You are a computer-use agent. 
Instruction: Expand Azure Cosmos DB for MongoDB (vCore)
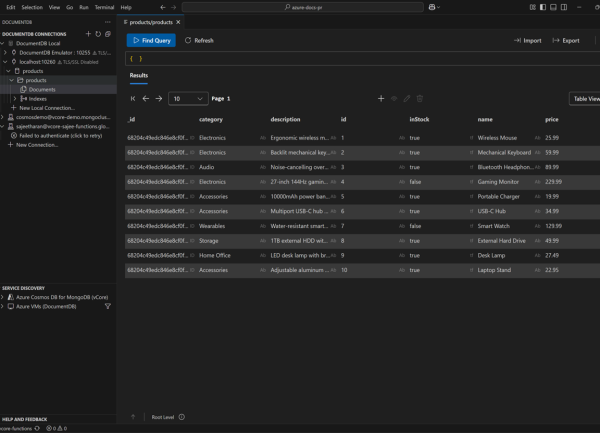coord(2,297)
